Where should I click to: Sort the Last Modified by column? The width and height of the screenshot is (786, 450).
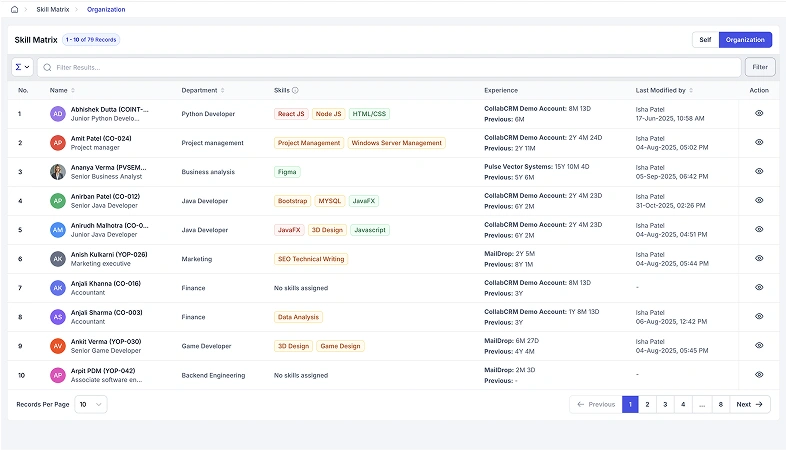(x=691, y=90)
